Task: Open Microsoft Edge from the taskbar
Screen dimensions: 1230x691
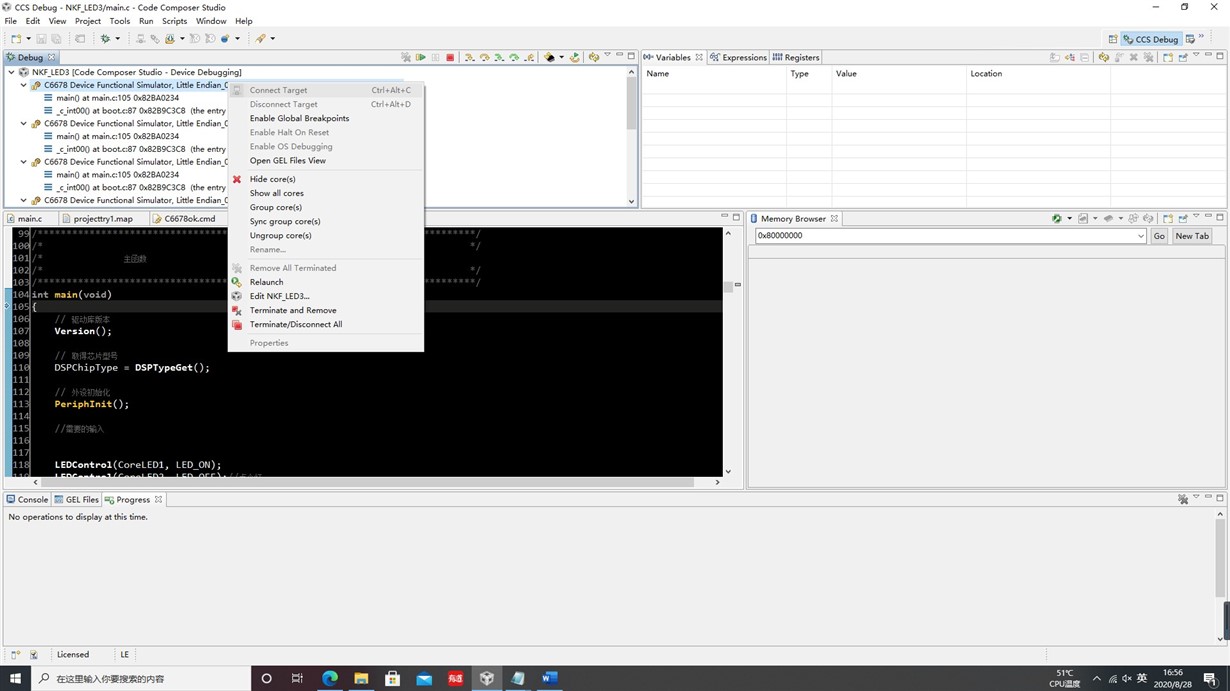Action: [x=329, y=678]
